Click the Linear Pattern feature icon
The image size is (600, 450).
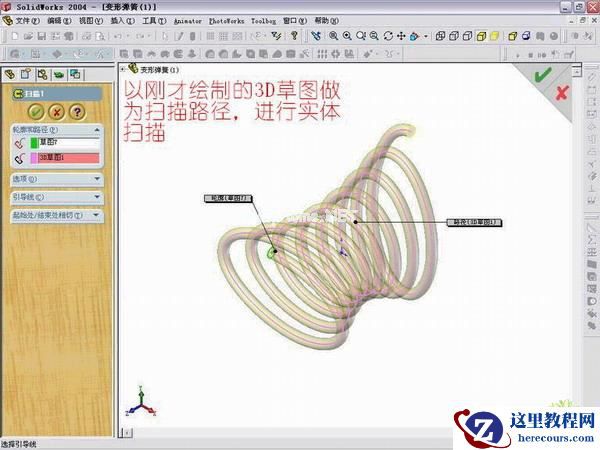pos(322,54)
